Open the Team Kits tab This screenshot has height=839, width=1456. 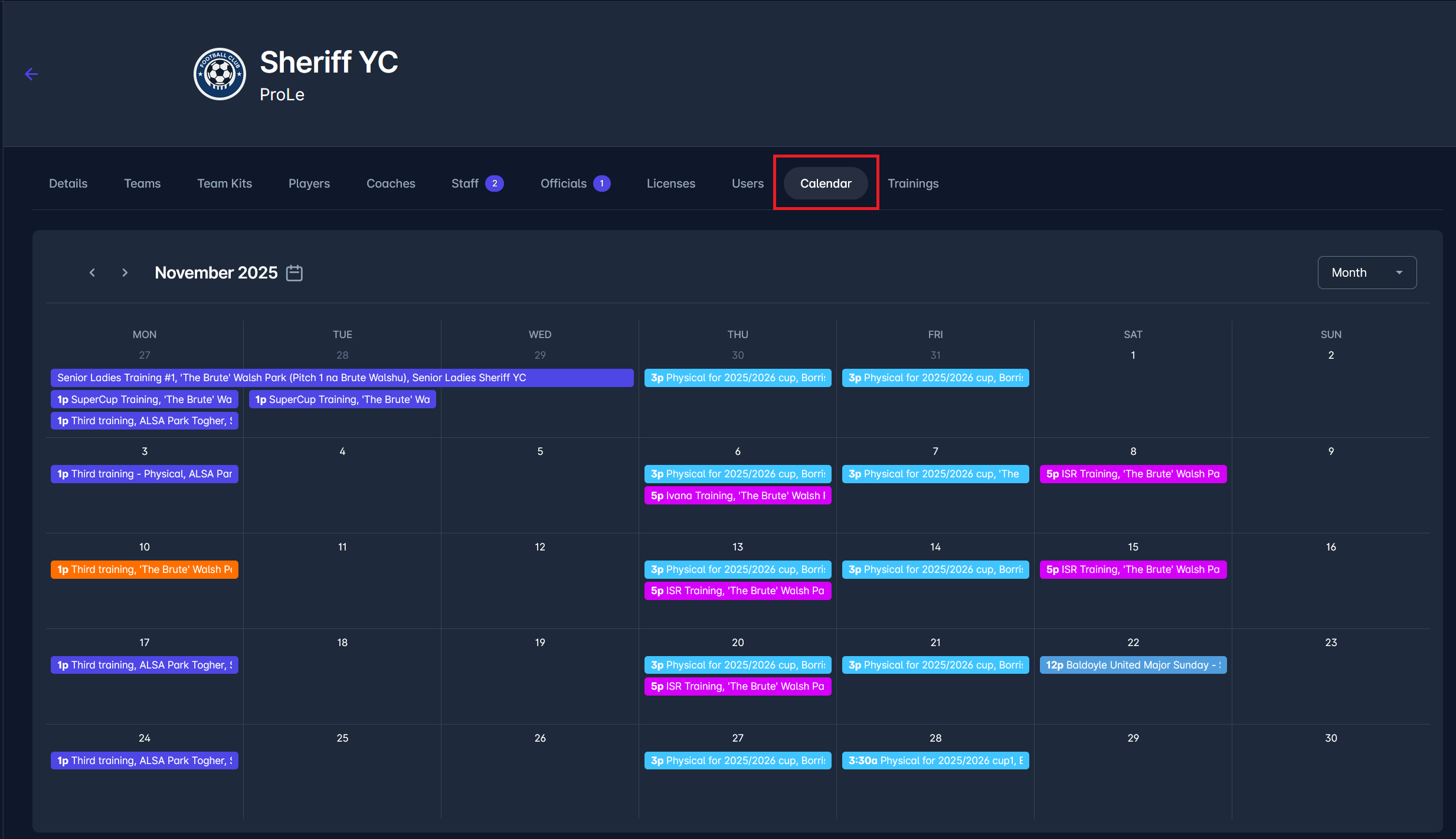tap(224, 183)
